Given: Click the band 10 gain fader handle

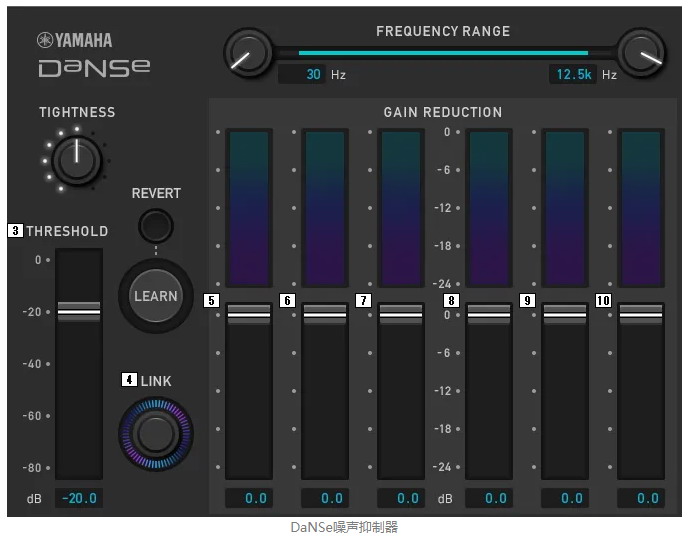Looking at the screenshot, I should click(x=641, y=314).
